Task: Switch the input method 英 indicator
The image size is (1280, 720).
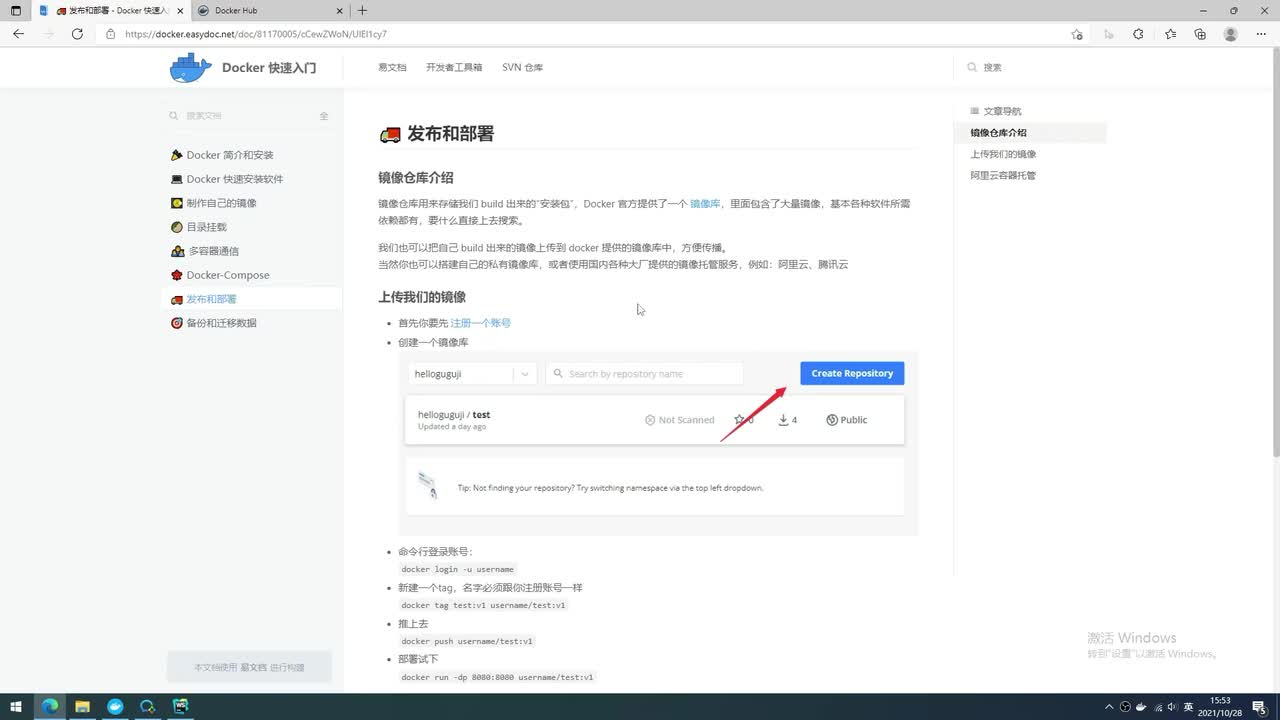Action: 1189,707
